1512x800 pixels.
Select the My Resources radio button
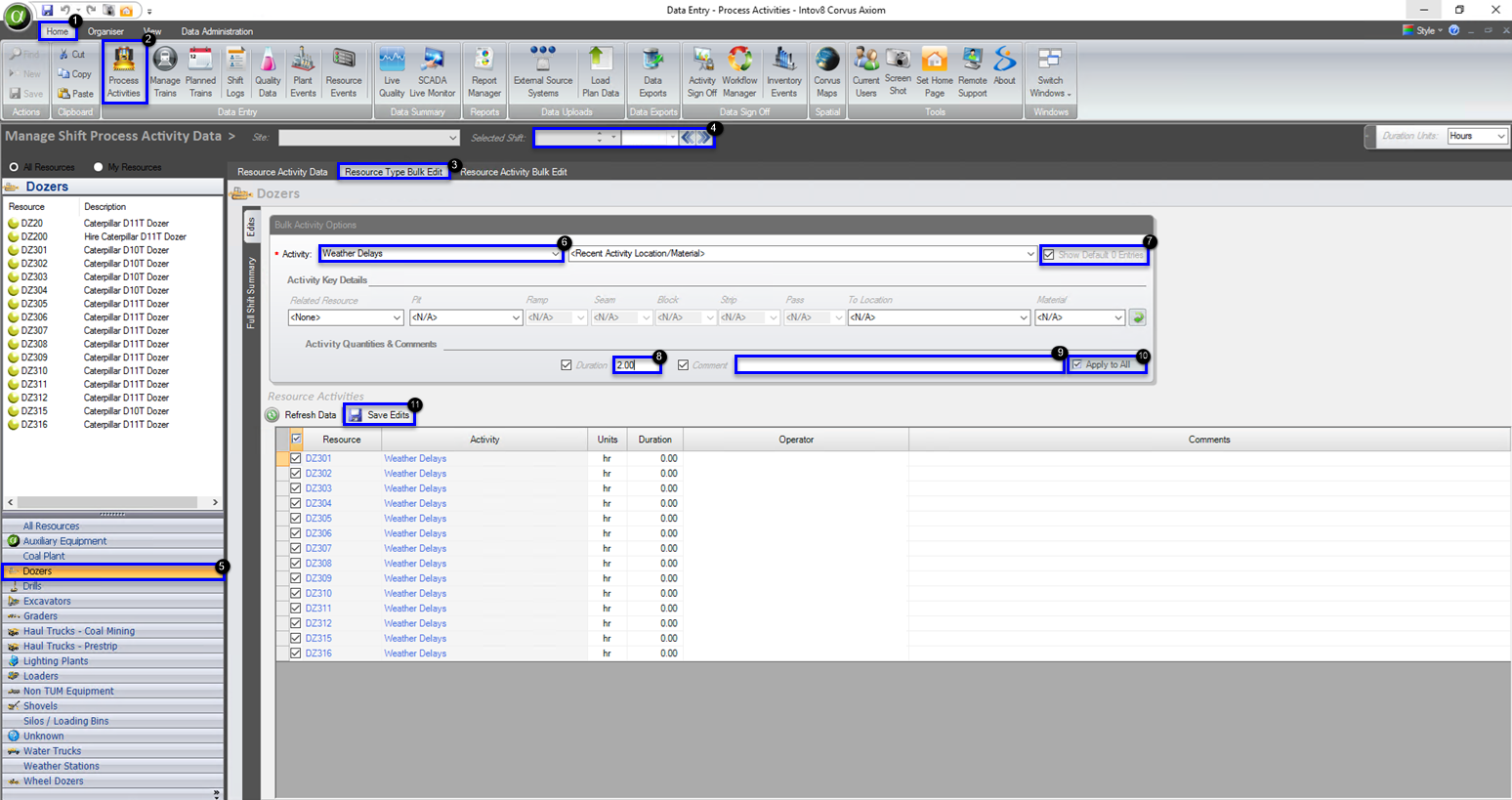click(x=98, y=167)
